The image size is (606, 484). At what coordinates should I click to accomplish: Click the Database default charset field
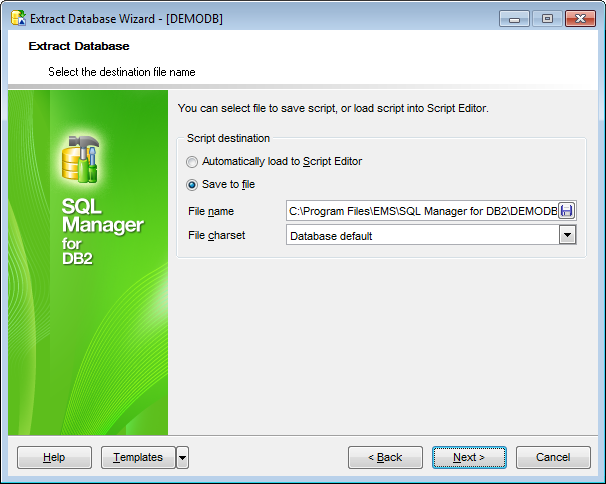[x=423, y=235]
